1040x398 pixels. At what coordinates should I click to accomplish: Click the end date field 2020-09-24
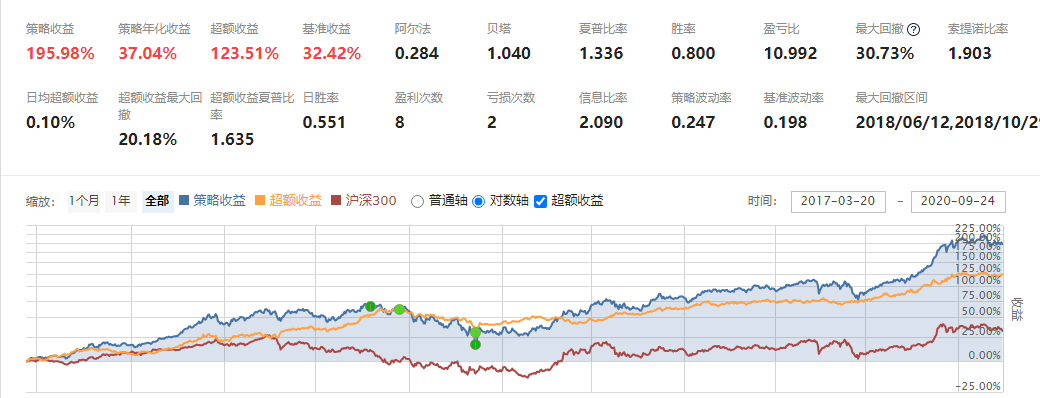click(x=958, y=201)
